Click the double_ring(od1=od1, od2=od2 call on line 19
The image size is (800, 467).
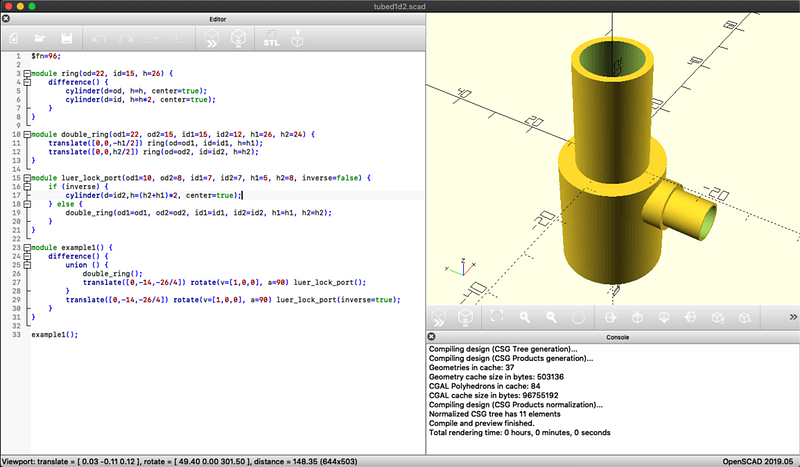click(x=198, y=213)
